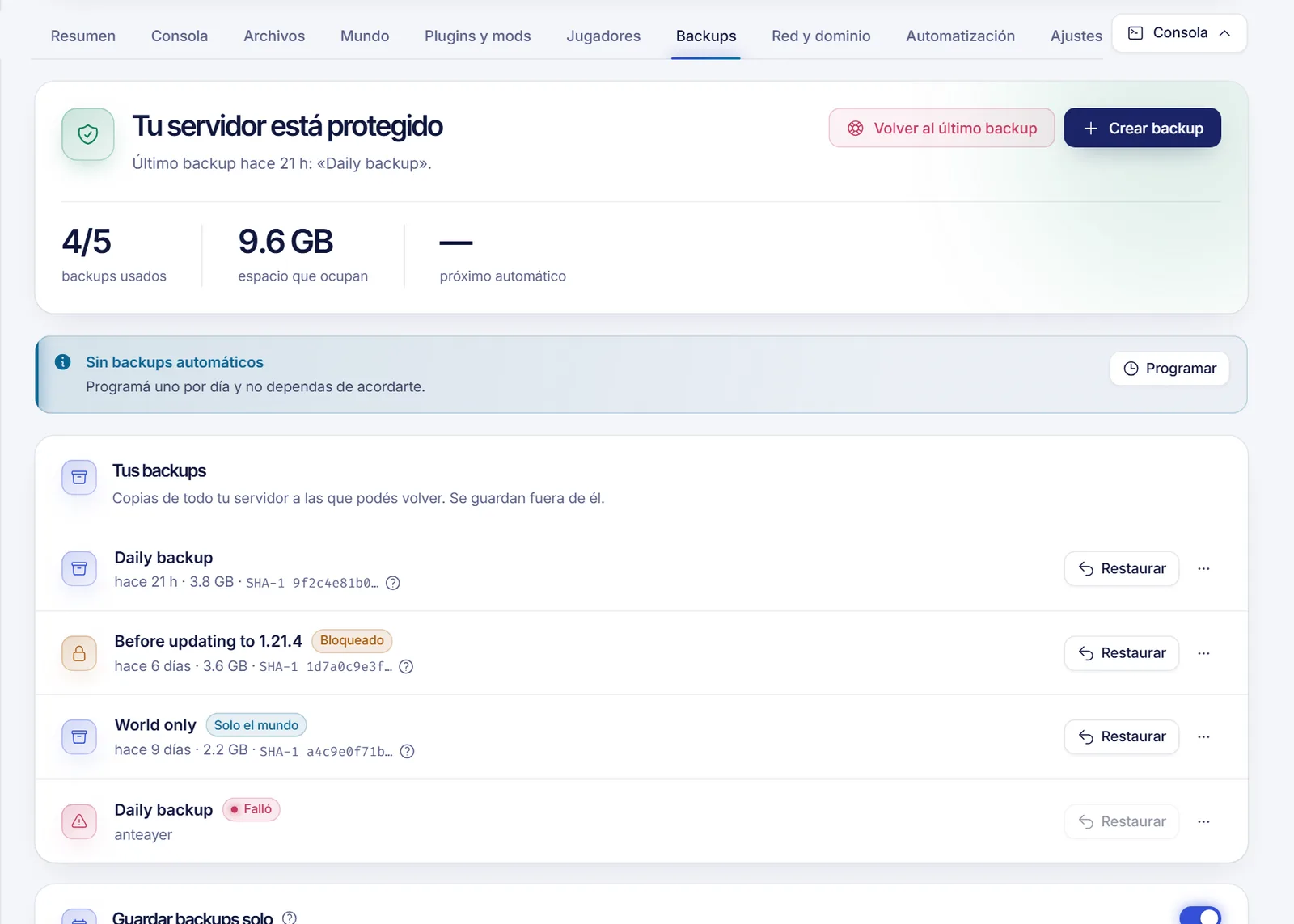Click the Crear backup button

1142,128
